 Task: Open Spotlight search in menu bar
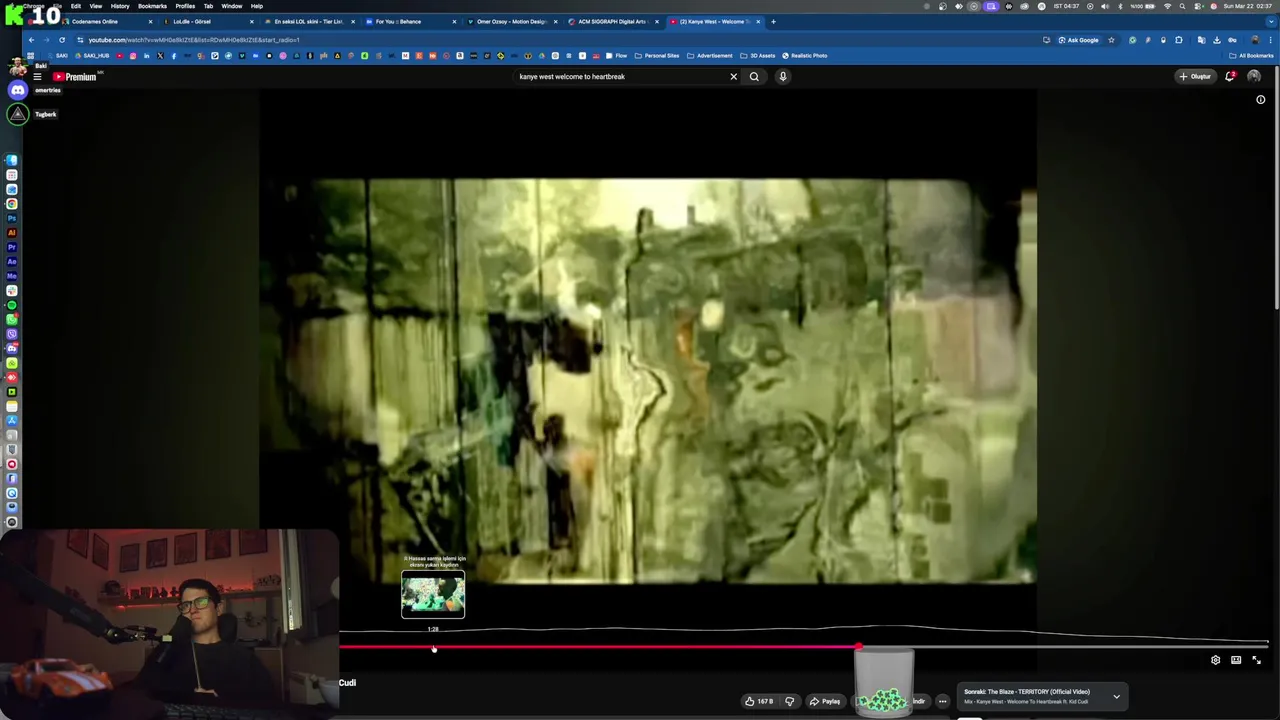[x=1183, y=6]
